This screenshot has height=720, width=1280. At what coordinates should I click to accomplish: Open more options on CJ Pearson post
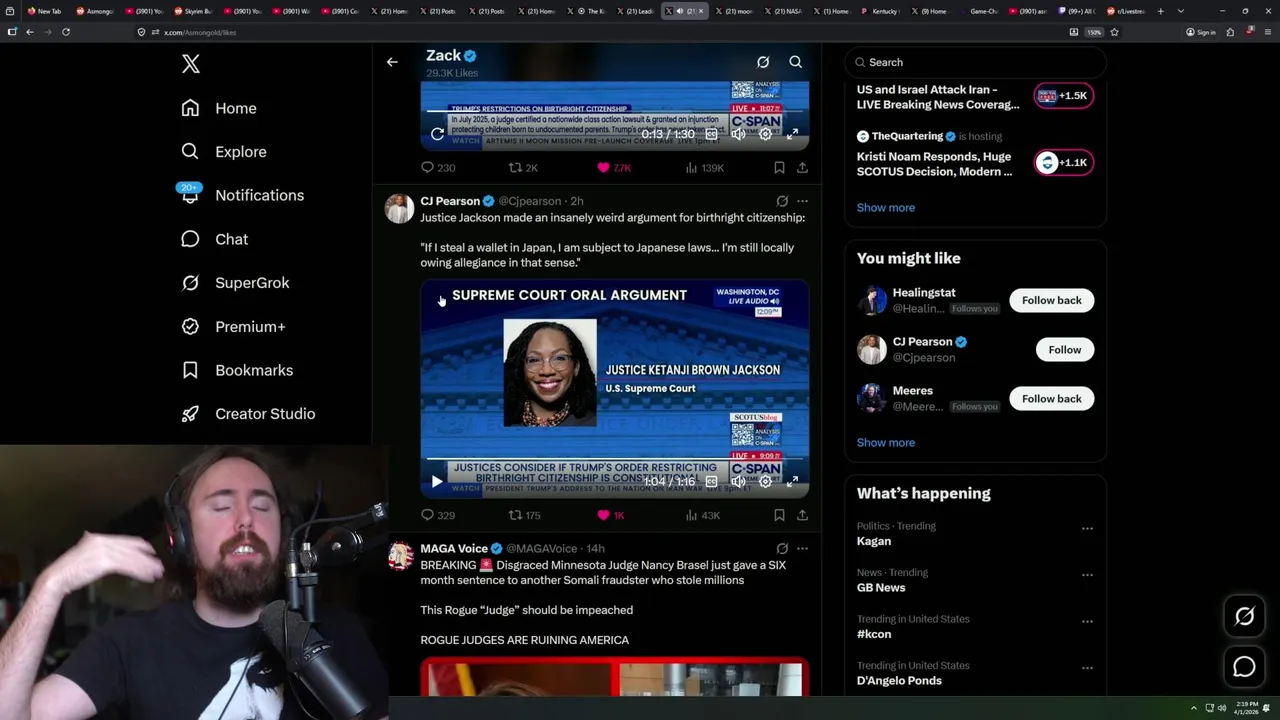[x=802, y=201]
